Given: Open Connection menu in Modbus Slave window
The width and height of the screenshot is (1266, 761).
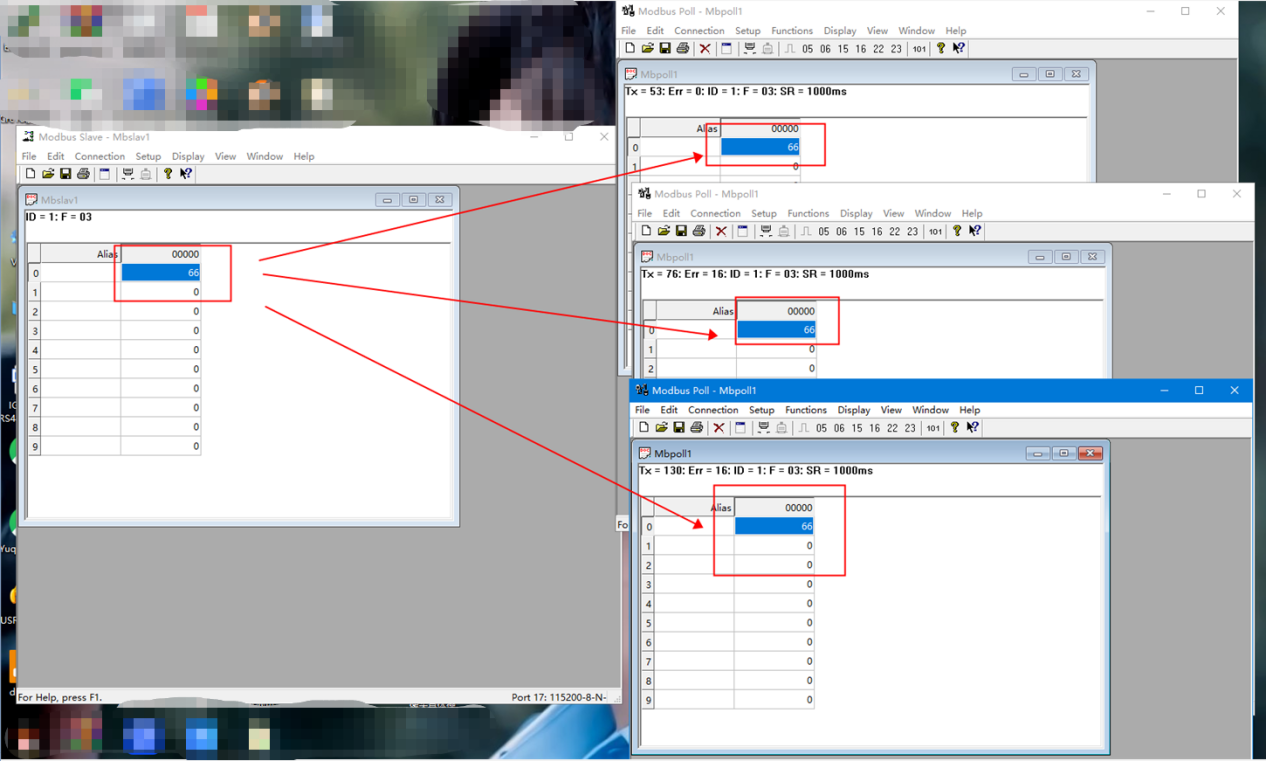Looking at the screenshot, I should (x=99, y=157).
